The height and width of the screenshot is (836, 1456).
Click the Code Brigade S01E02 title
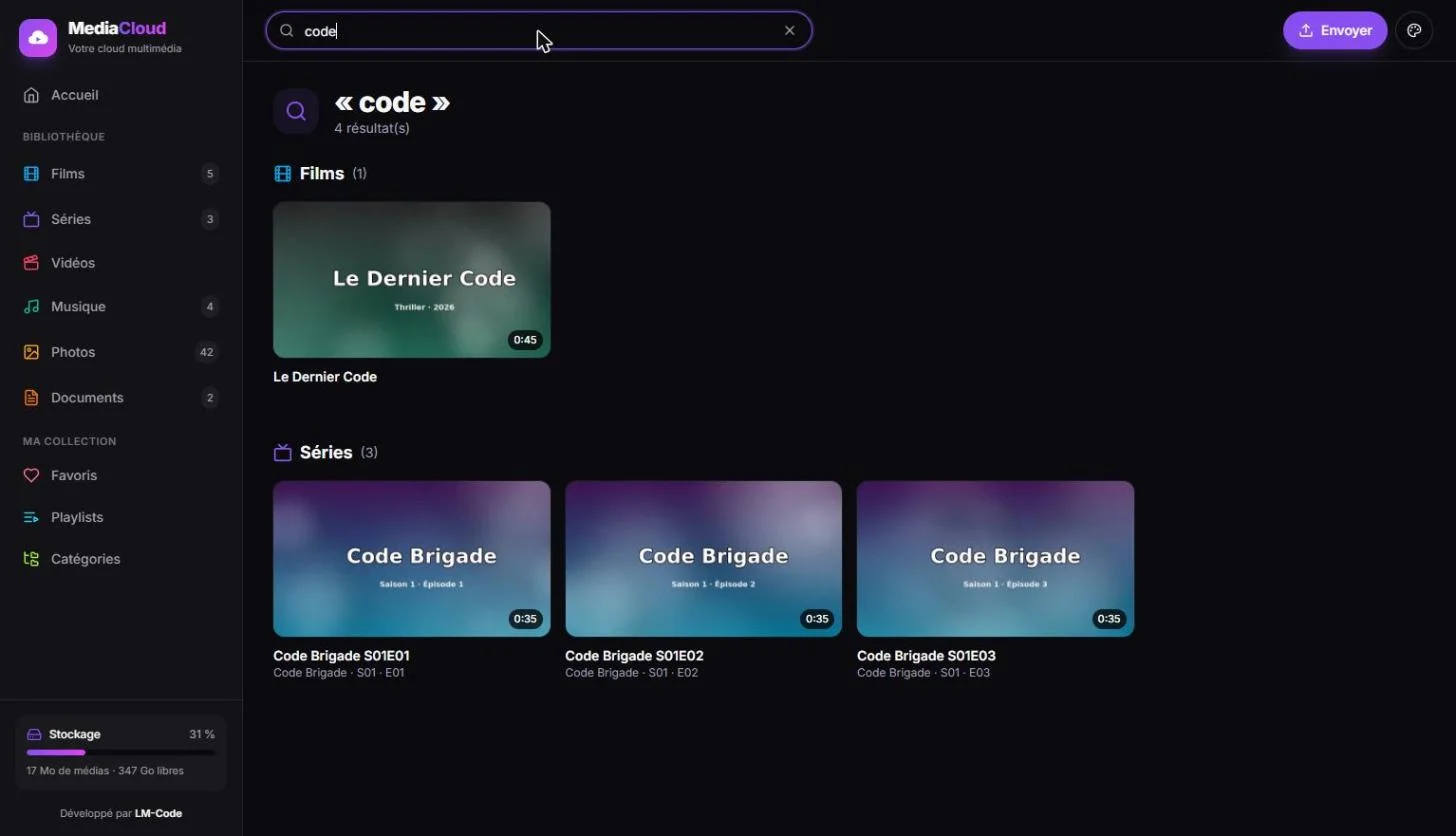coord(635,656)
